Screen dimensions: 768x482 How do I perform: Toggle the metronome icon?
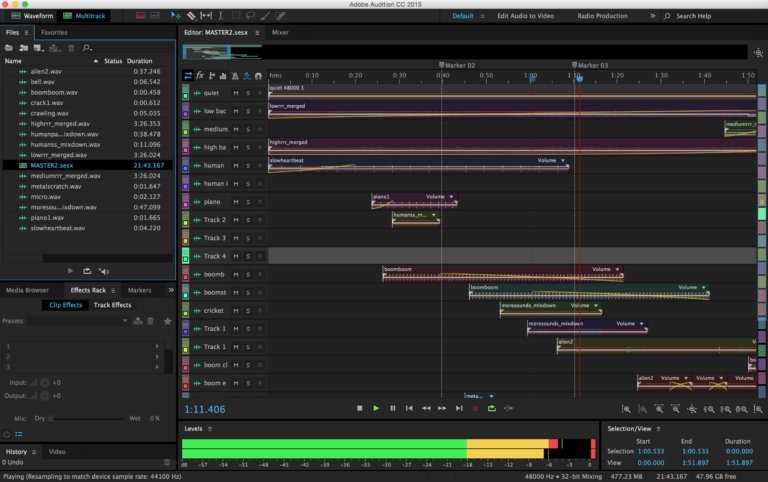click(x=235, y=75)
